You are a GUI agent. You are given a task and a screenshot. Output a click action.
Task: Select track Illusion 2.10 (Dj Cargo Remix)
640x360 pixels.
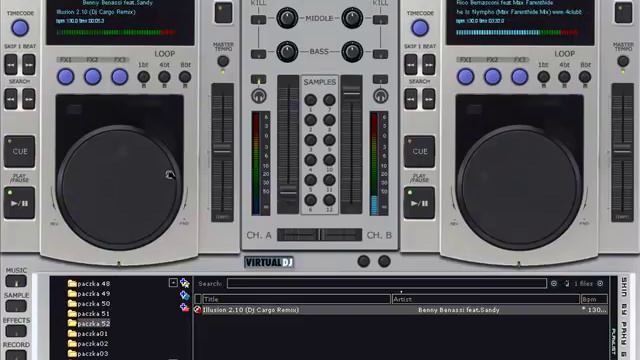tap(401, 310)
